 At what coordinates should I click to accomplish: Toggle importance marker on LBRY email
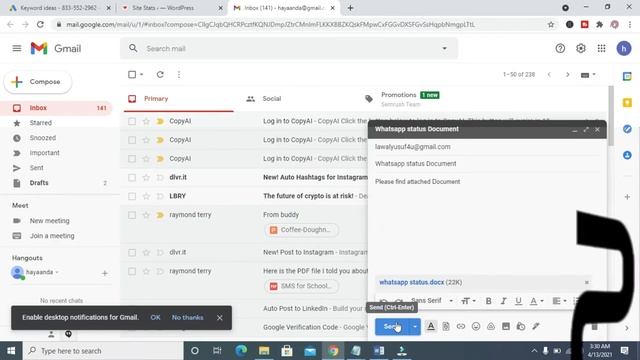160,196
